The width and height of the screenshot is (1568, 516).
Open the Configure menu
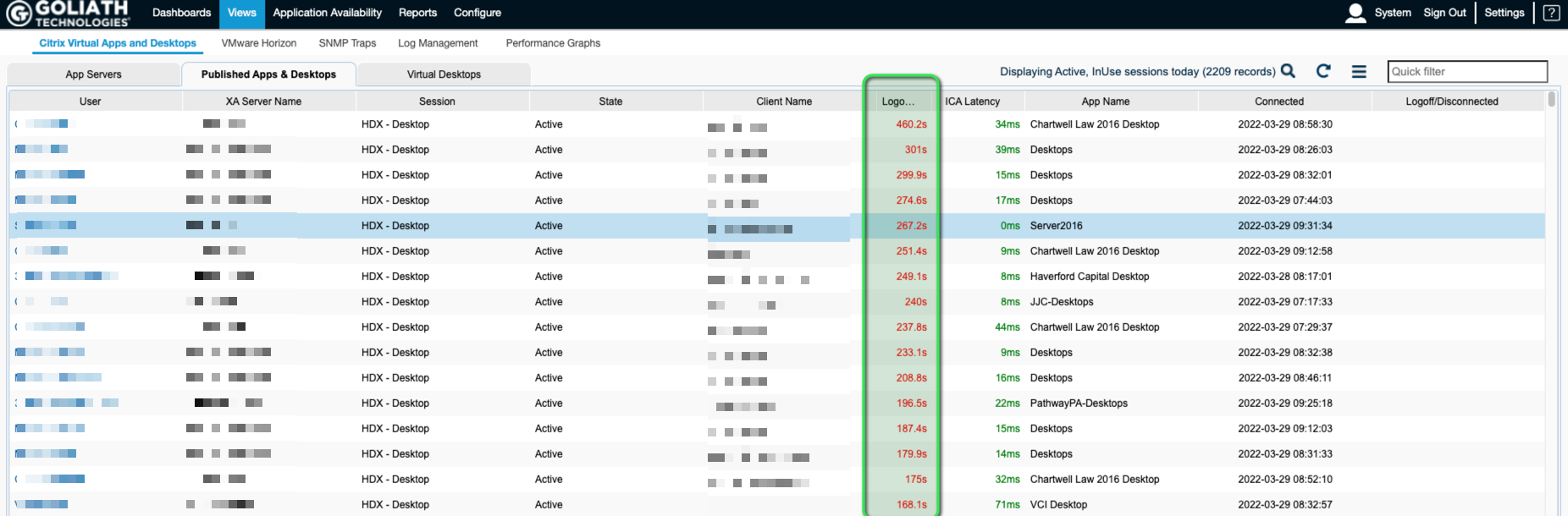pos(478,13)
